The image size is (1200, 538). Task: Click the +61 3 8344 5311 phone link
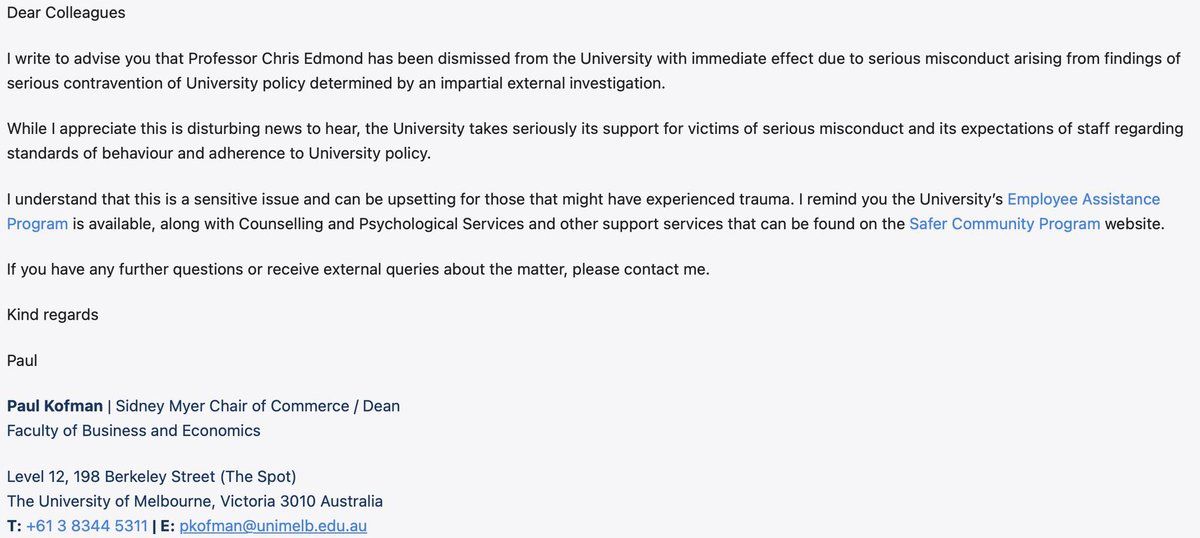point(87,525)
